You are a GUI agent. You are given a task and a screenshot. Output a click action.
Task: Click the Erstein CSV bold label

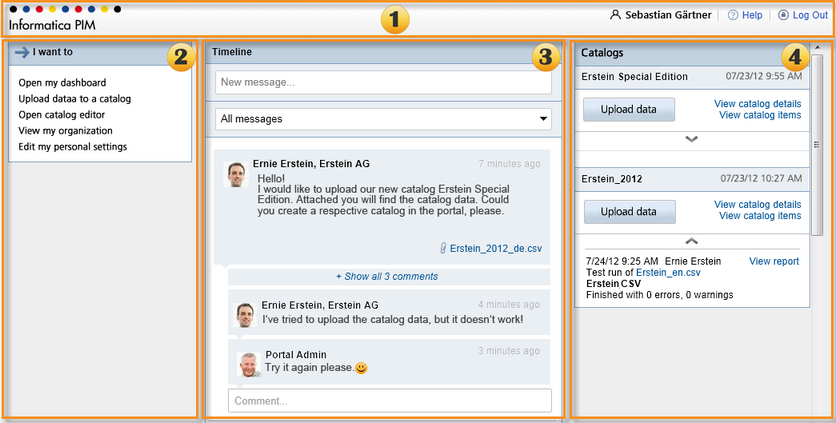tap(613, 283)
